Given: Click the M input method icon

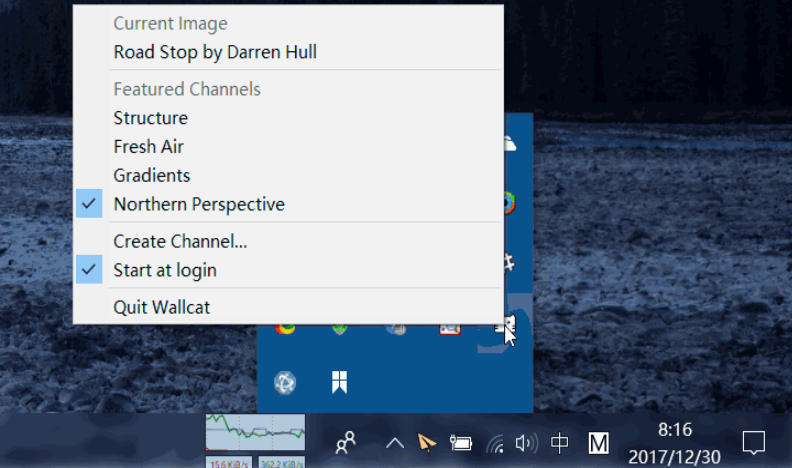Looking at the screenshot, I should [x=599, y=442].
